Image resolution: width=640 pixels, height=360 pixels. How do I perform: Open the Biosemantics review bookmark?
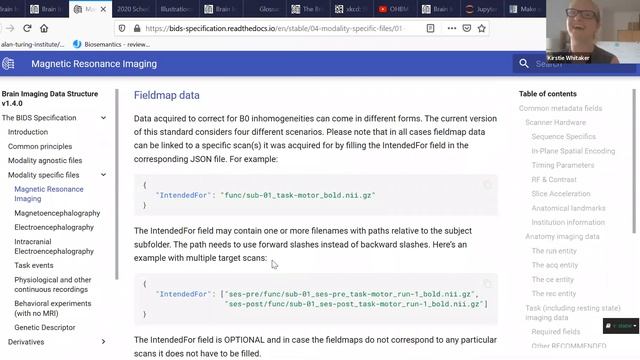(111, 44)
